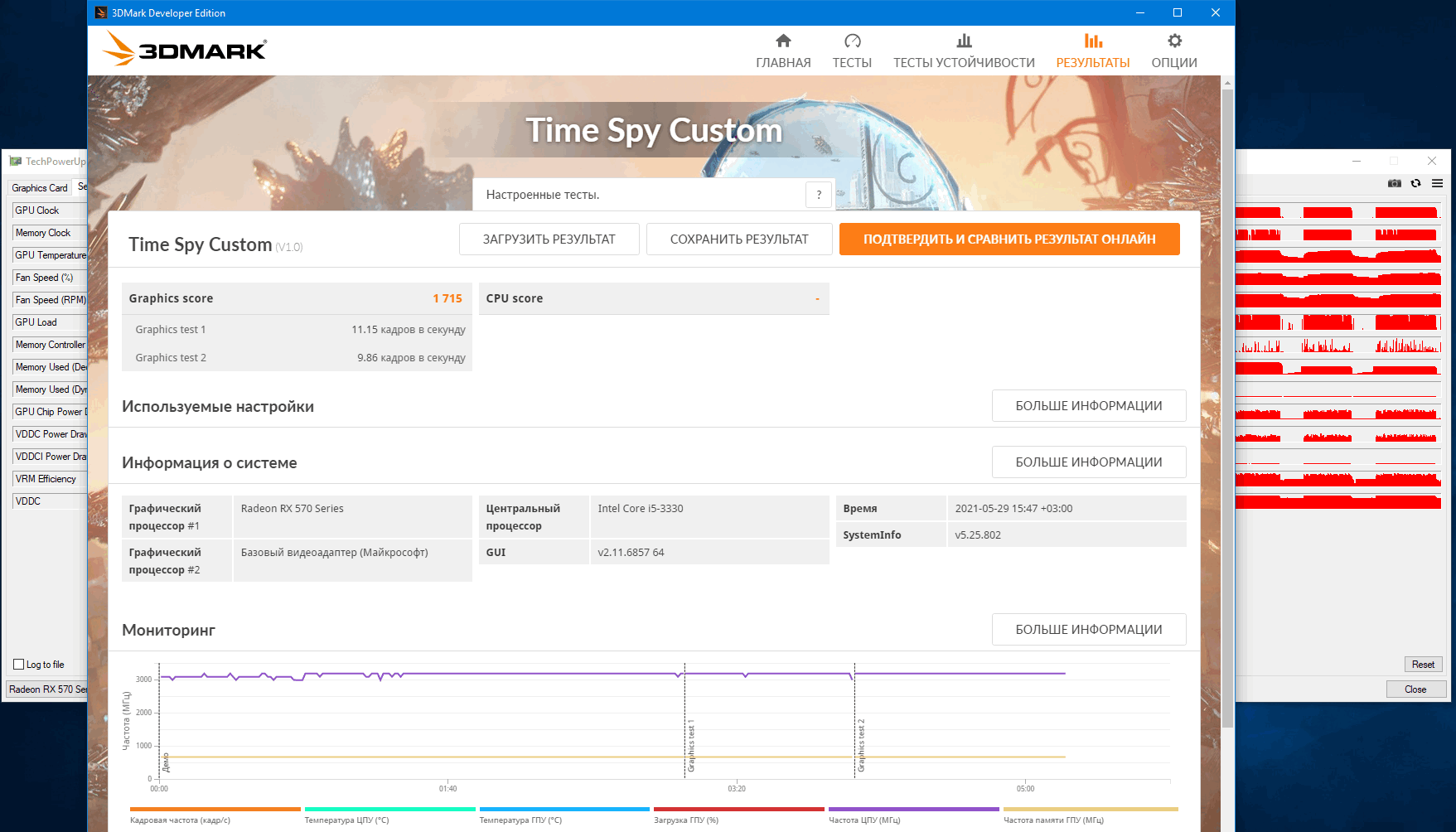
Task: Click the speedometer icon above ТЕСТЫ
Action: tap(853, 41)
